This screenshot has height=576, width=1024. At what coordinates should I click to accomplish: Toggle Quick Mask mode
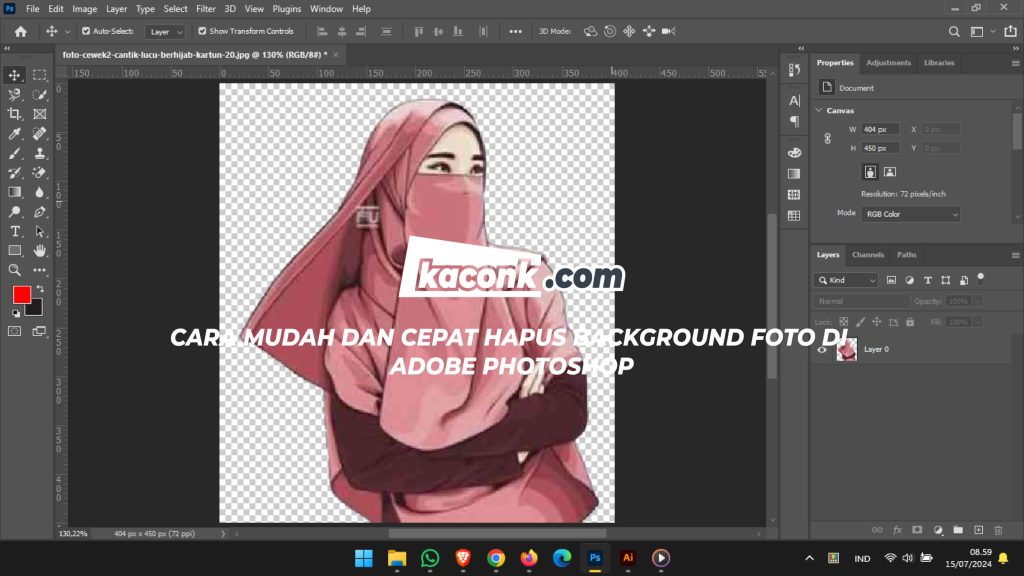pos(14,331)
